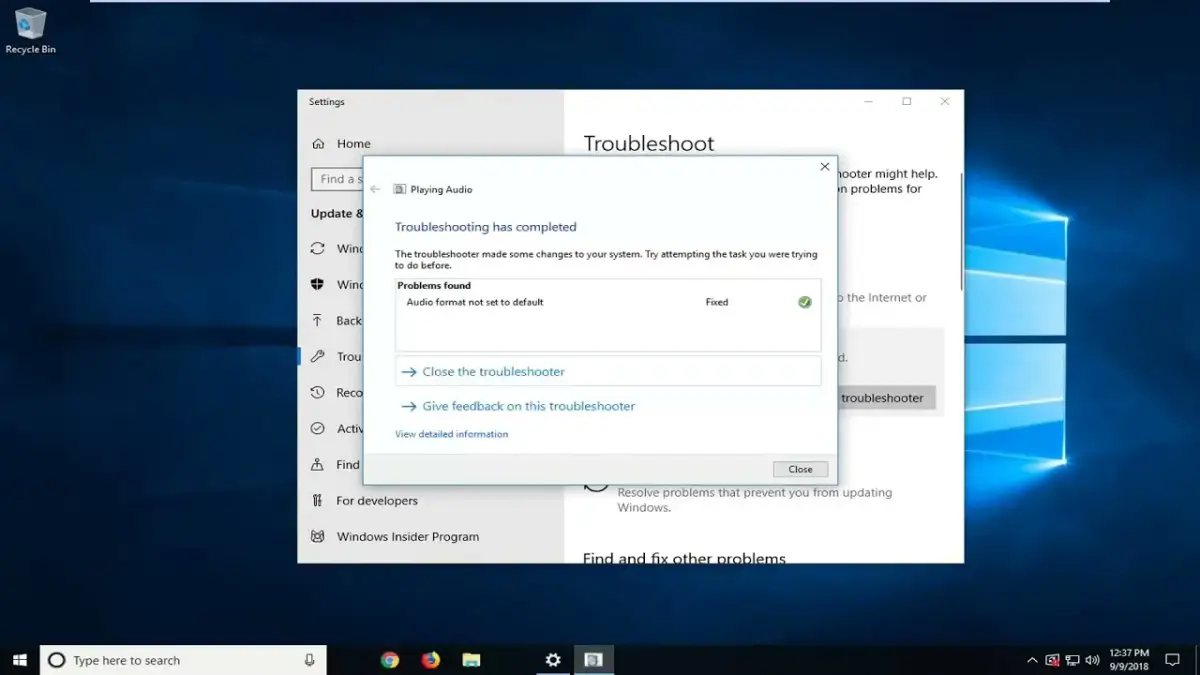Viewport: 1200px width, 675px height.
Task: Select the Backup upload-arrow icon
Action: tap(320, 320)
